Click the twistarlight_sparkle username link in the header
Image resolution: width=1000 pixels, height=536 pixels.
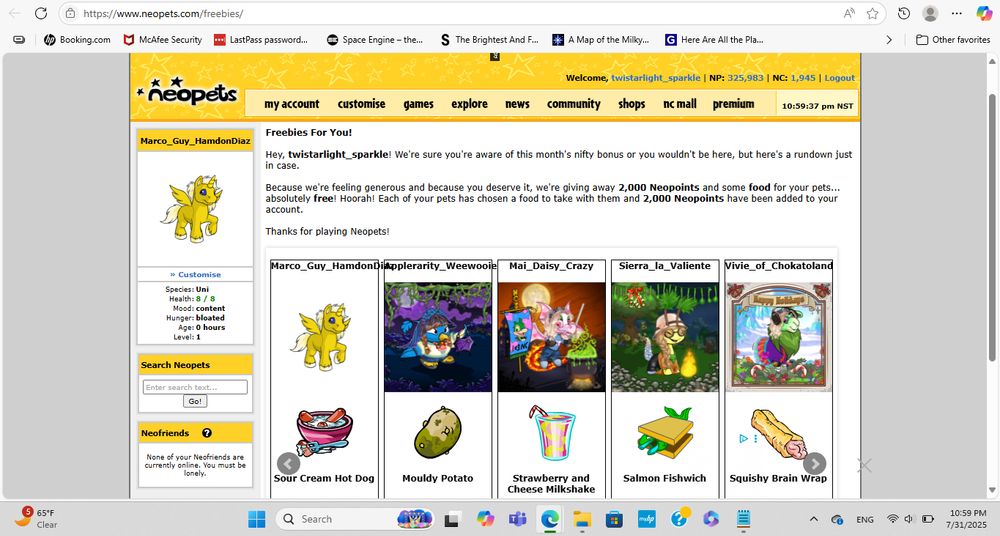coord(656,78)
